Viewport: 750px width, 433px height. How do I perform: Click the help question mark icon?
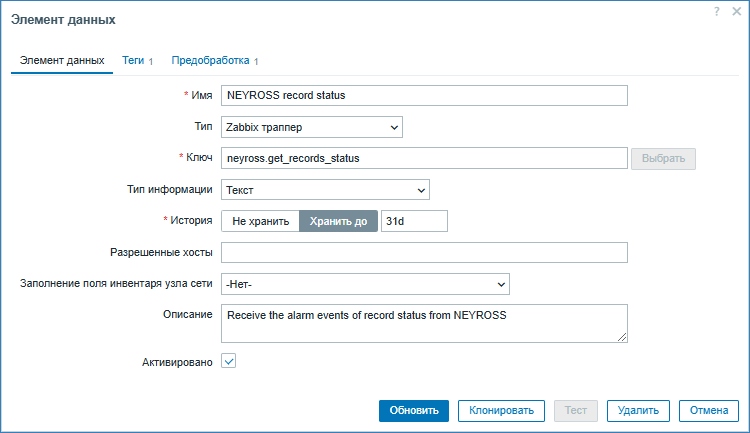716,10
